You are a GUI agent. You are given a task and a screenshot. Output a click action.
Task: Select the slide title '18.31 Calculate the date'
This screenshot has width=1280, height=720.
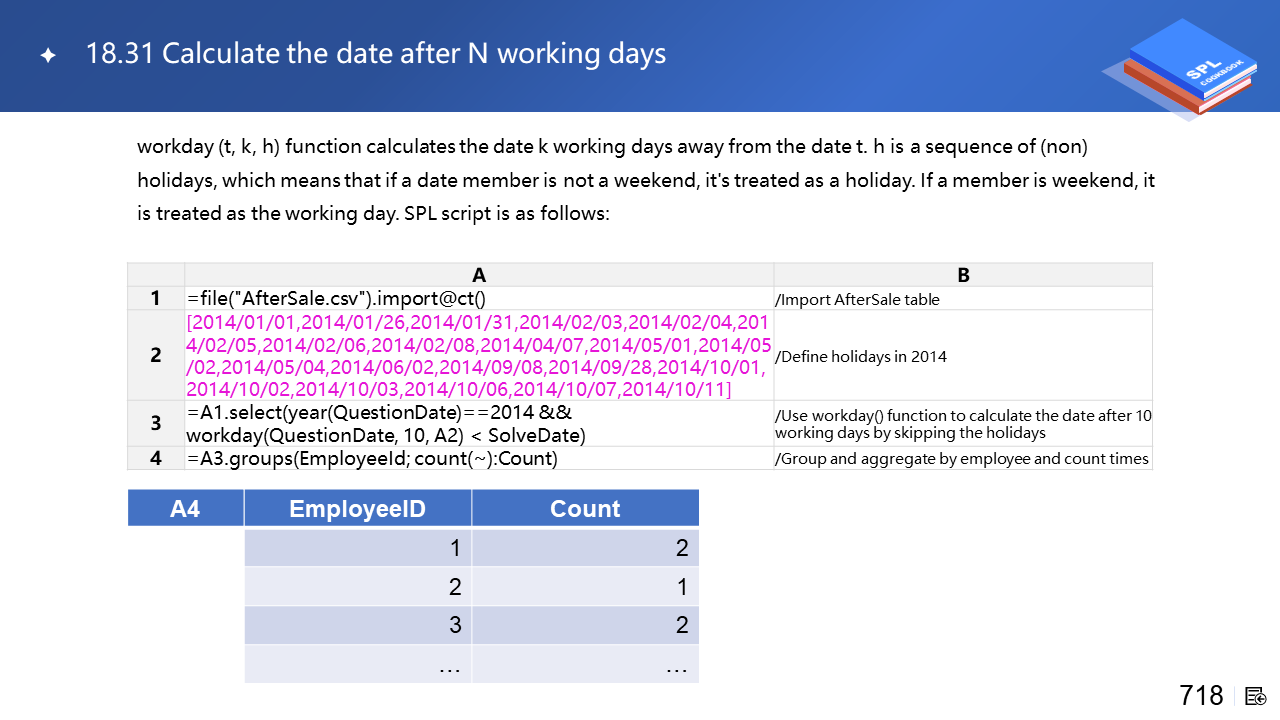coord(376,54)
